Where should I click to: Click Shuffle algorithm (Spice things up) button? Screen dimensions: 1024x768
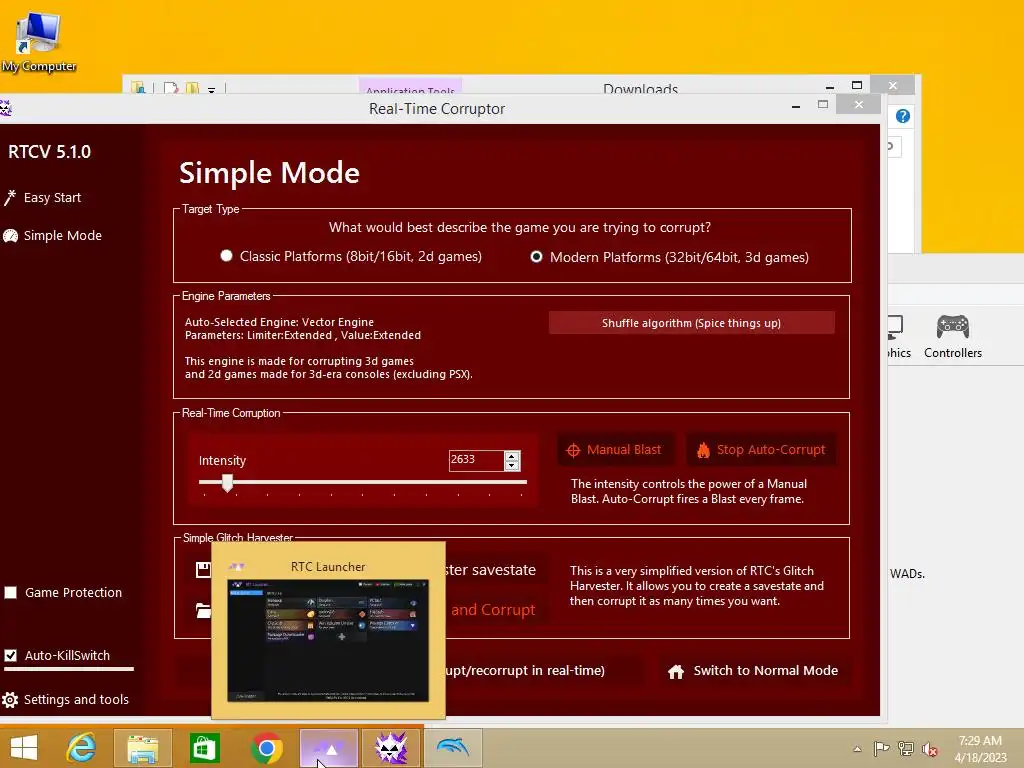692,323
